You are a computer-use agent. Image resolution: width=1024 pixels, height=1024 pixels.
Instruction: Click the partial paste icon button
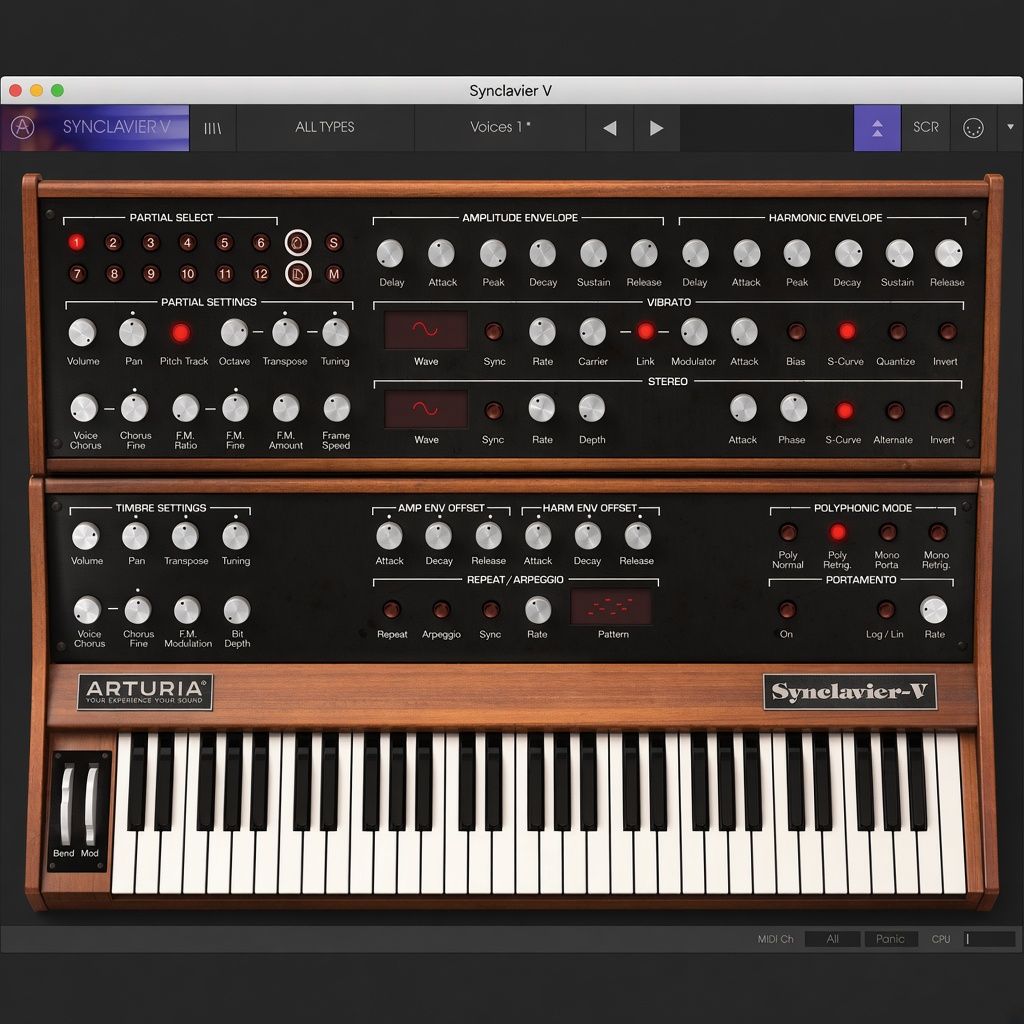click(x=298, y=274)
